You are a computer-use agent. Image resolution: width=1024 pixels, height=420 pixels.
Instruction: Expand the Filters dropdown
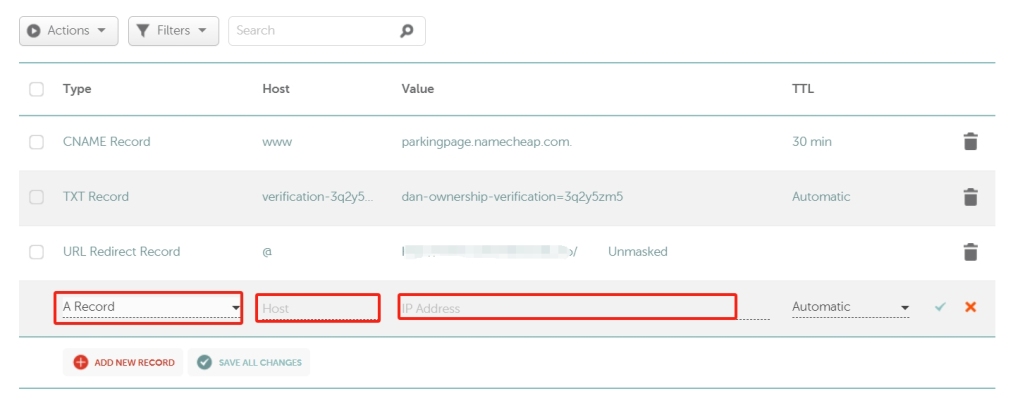click(x=173, y=31)
